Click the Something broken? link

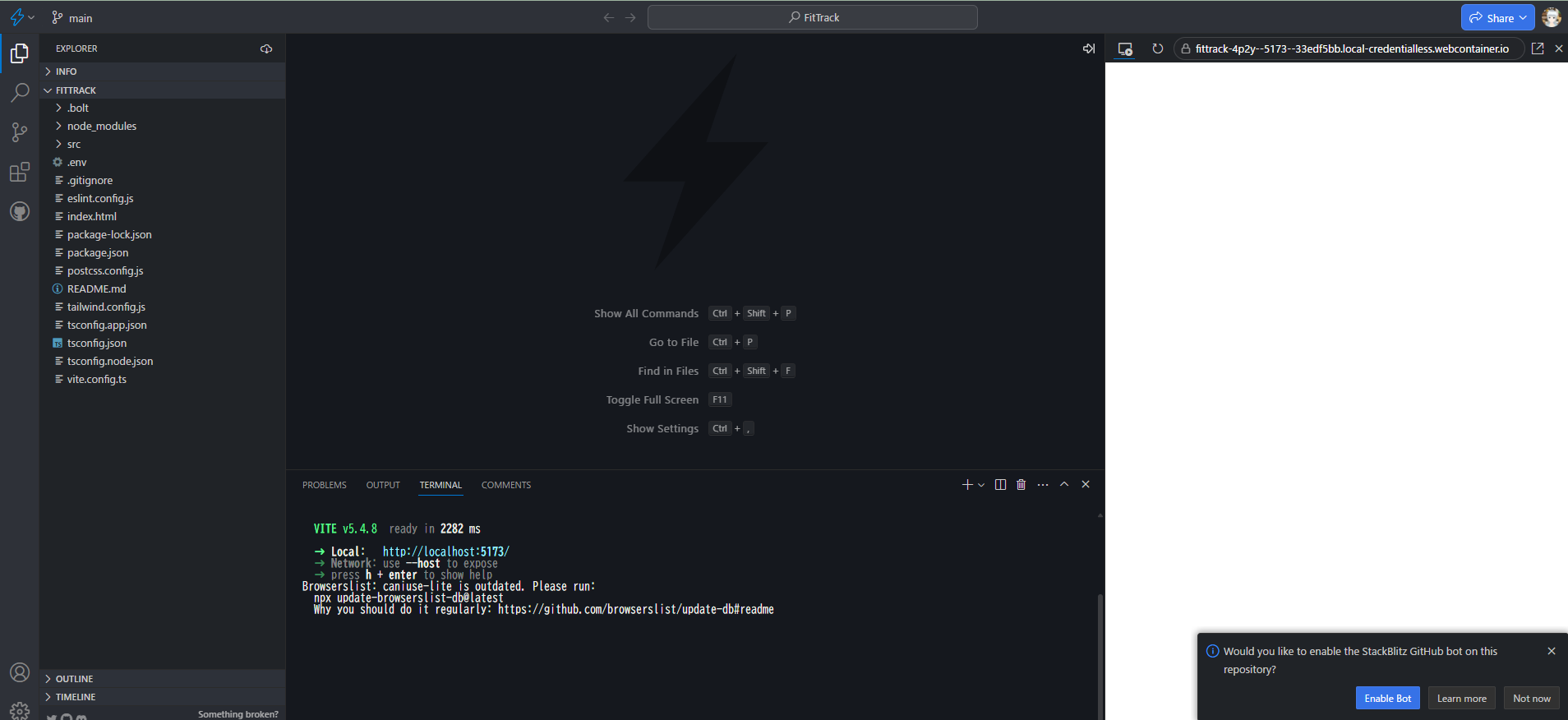click(x=238, y=714)
